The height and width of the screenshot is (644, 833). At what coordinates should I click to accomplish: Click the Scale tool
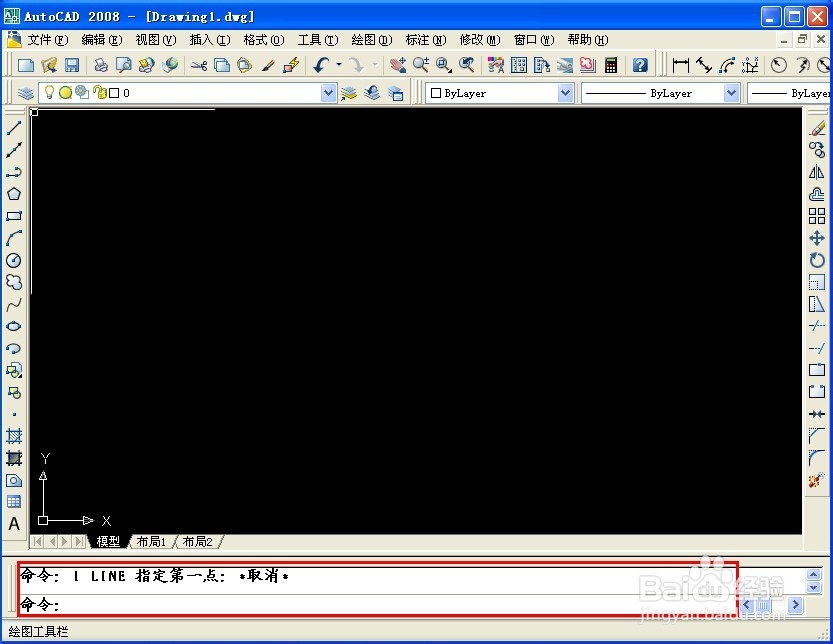[817, 282]
